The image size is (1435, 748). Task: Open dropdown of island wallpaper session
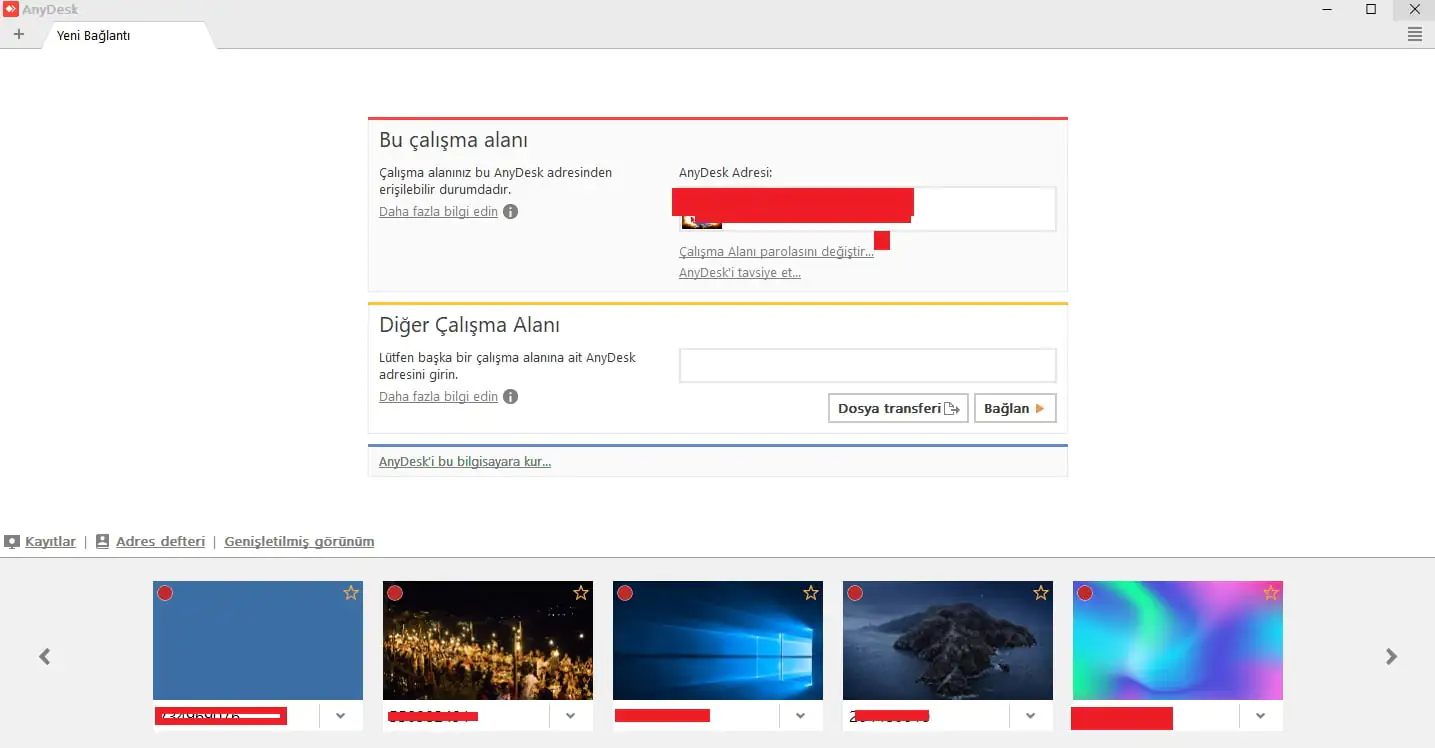pos(1030,716)
